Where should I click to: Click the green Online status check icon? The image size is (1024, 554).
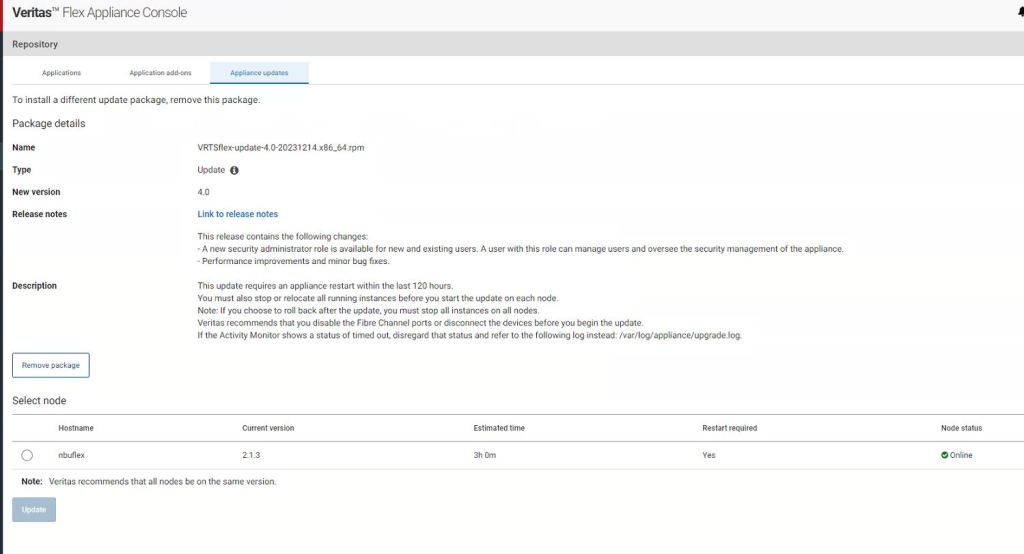(x=944, y=455)
